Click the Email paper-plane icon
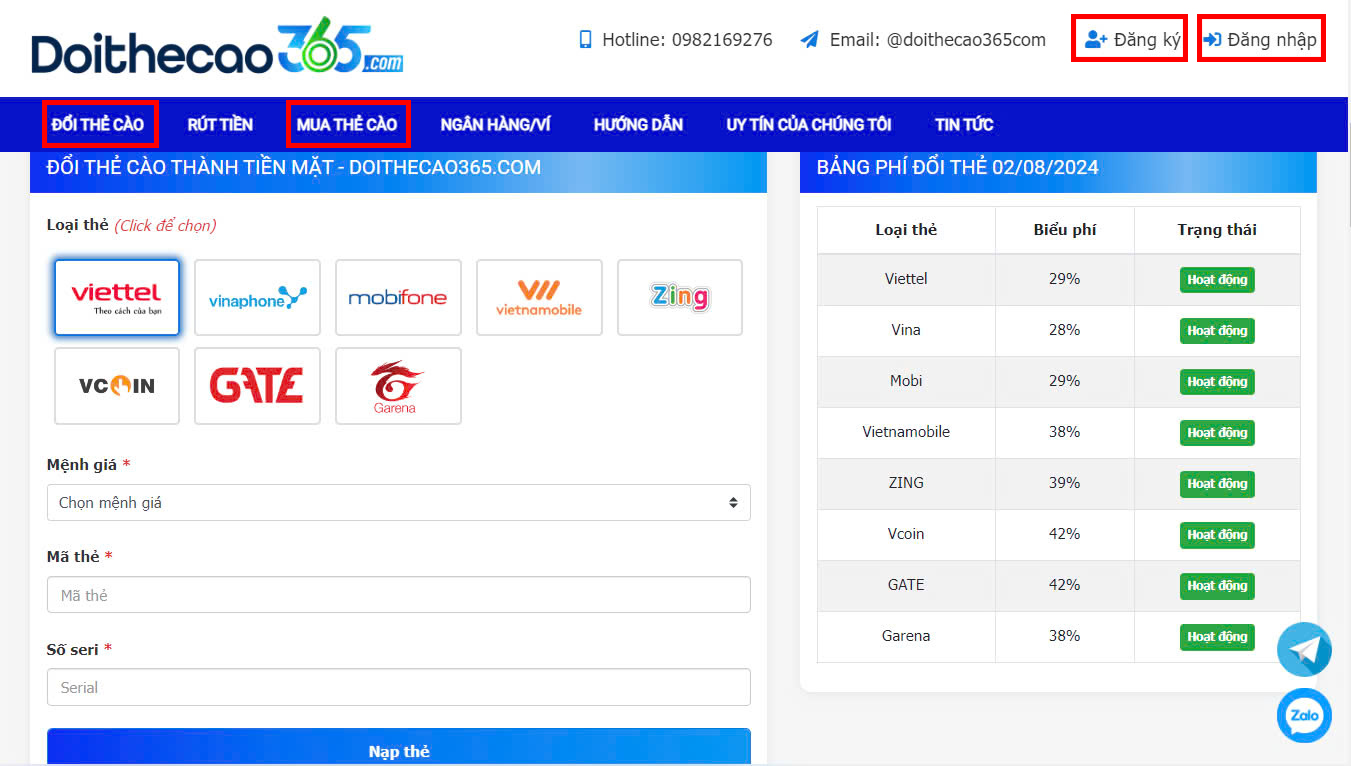This screenshot has height=766, width=1351. [810, 40]
